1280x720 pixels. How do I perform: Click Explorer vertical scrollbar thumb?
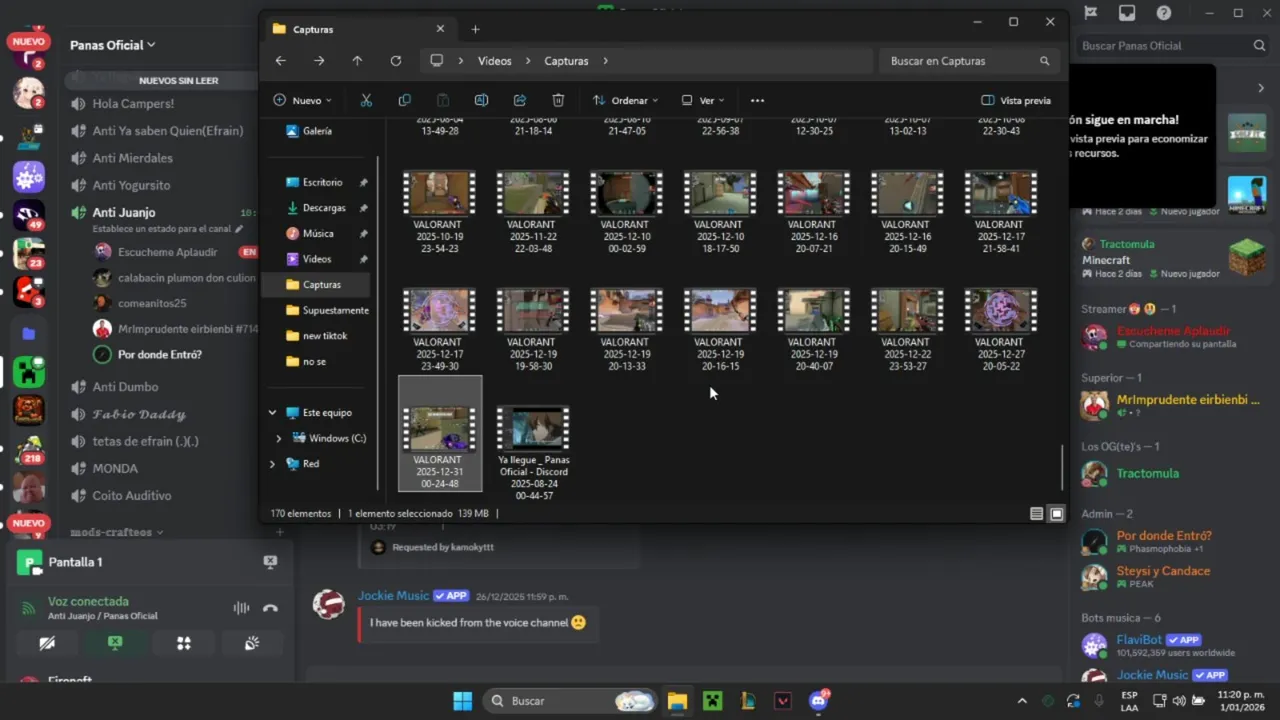(1061, 467)
